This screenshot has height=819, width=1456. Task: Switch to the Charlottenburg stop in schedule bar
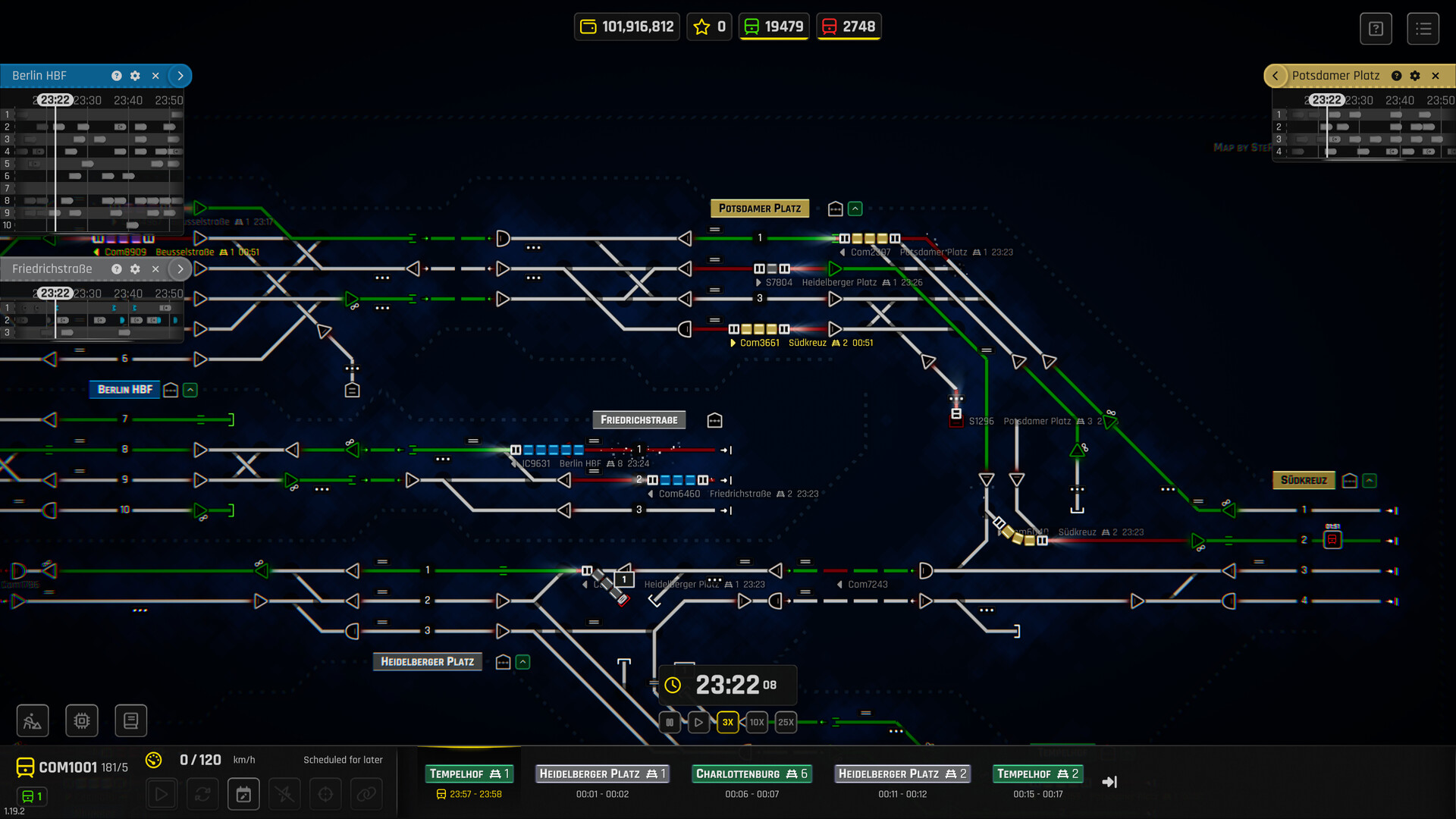tap(752, 773)
